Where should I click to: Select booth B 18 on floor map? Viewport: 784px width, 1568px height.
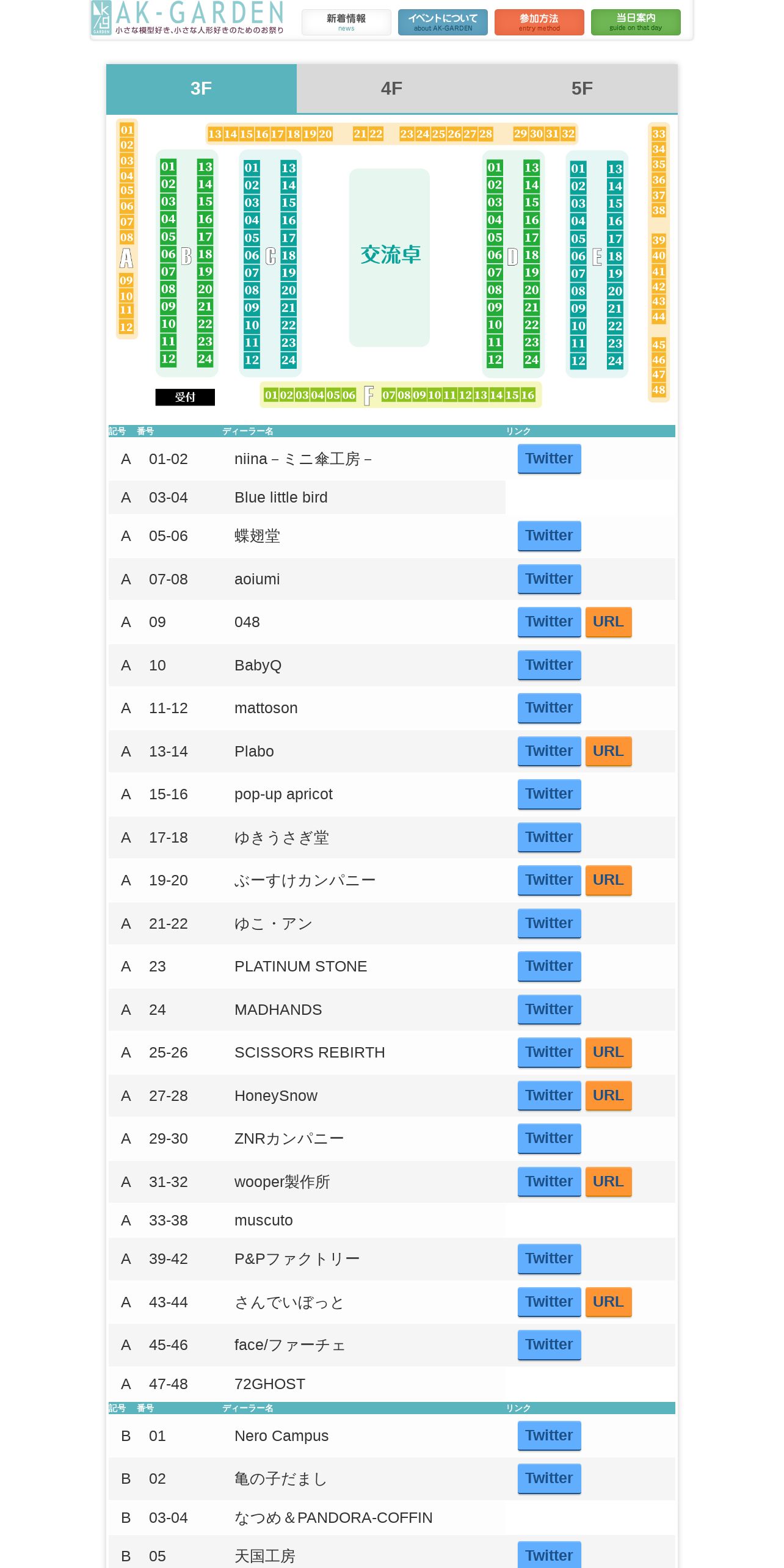(x=205, y=254)
